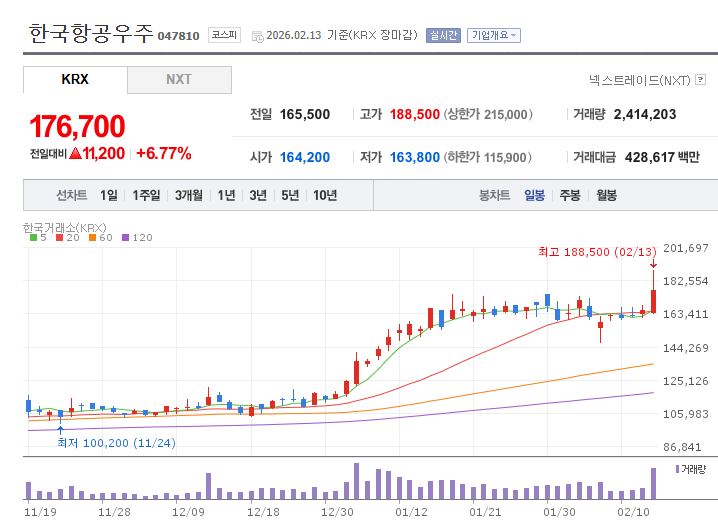Click the 코스피 market badge
This screenshot has width=718, height=529.
coord(224,35)
